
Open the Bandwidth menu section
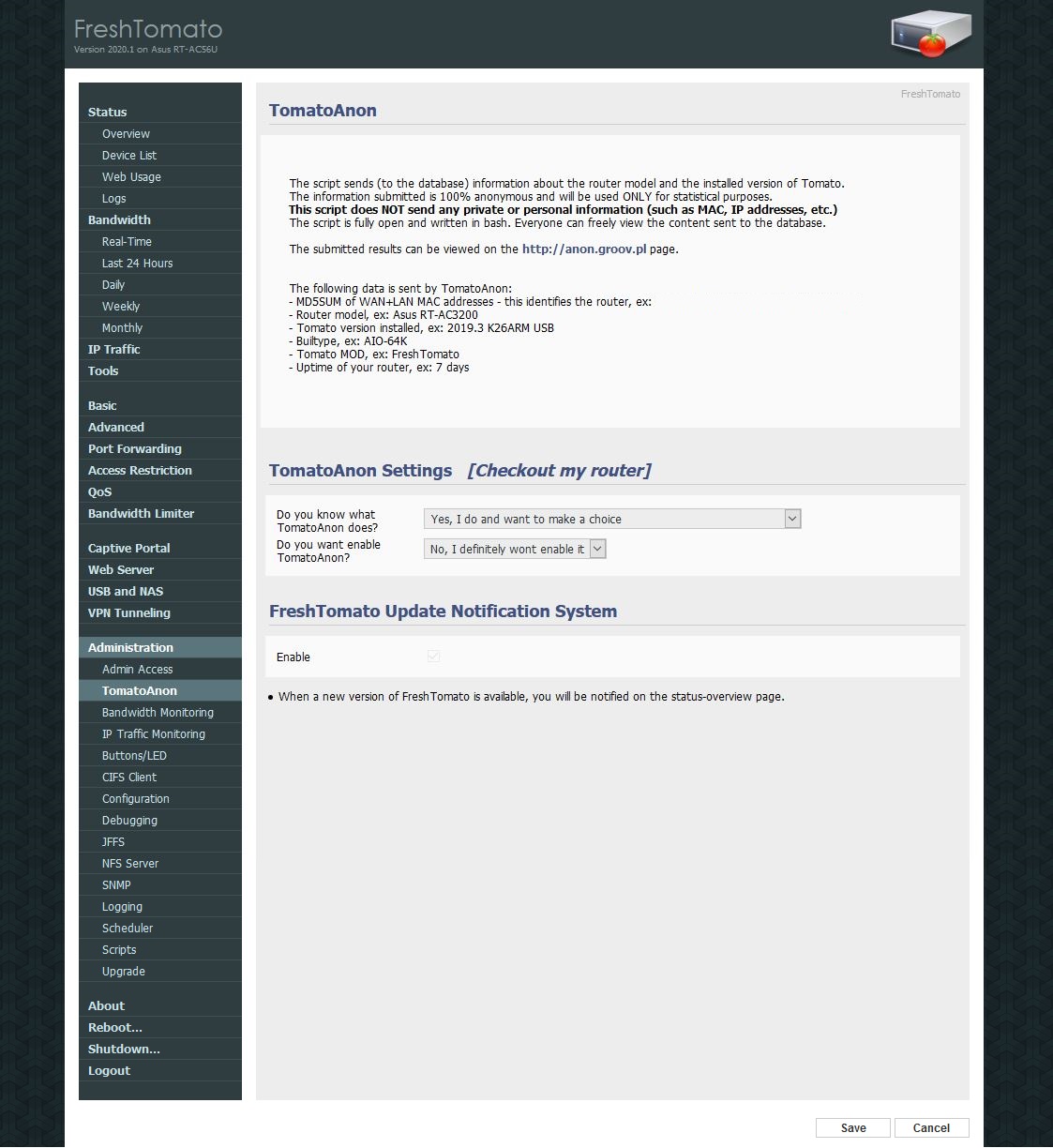coord(160,220)
